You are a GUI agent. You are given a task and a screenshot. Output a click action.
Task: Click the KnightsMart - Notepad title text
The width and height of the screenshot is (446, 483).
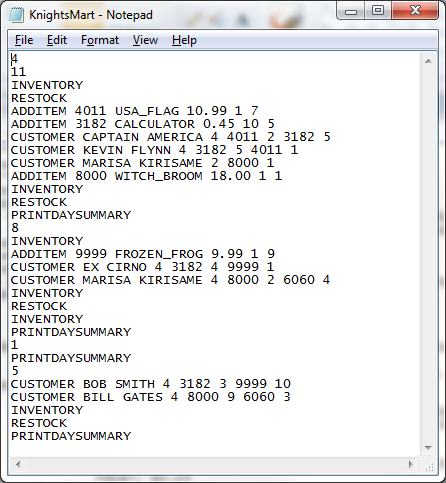(91, 15)
